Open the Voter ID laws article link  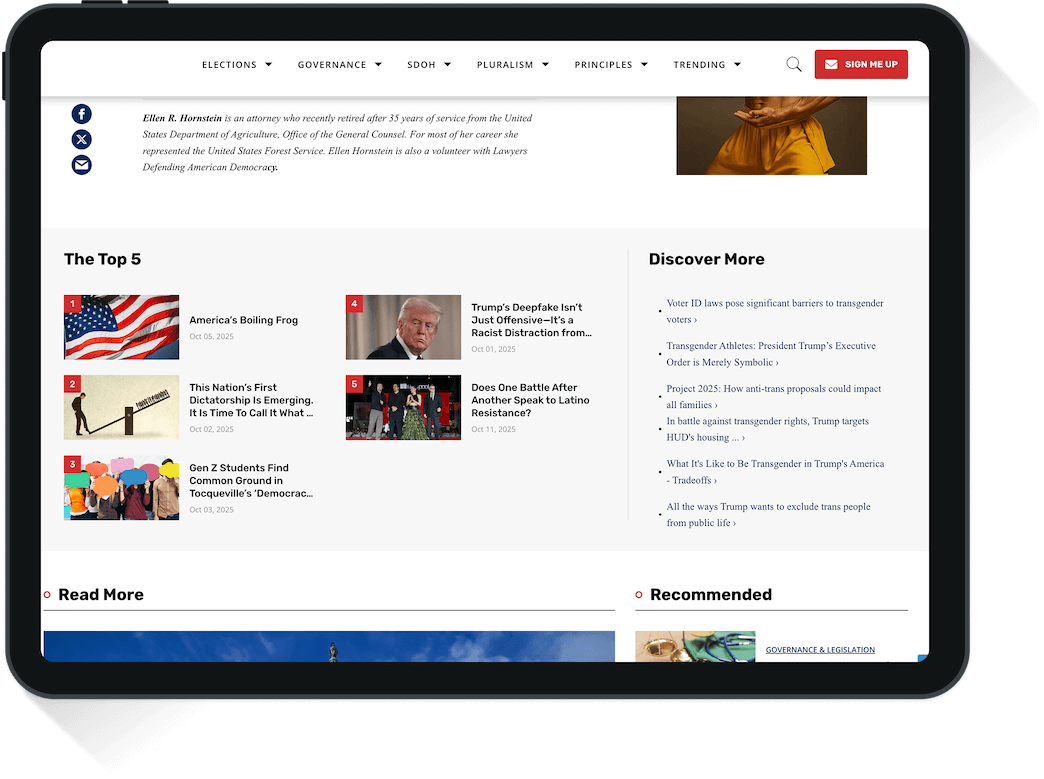pyautogui.click(x=775, y=311)
